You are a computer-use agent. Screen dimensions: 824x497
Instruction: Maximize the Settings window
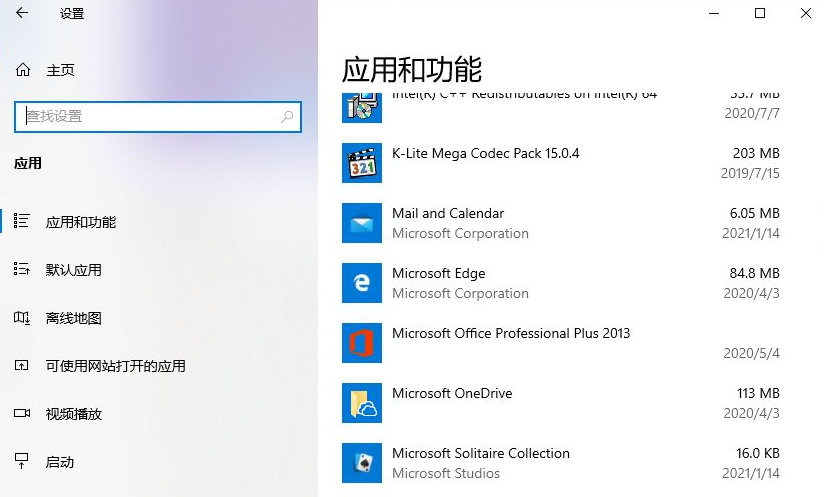(x=759, y=14)
